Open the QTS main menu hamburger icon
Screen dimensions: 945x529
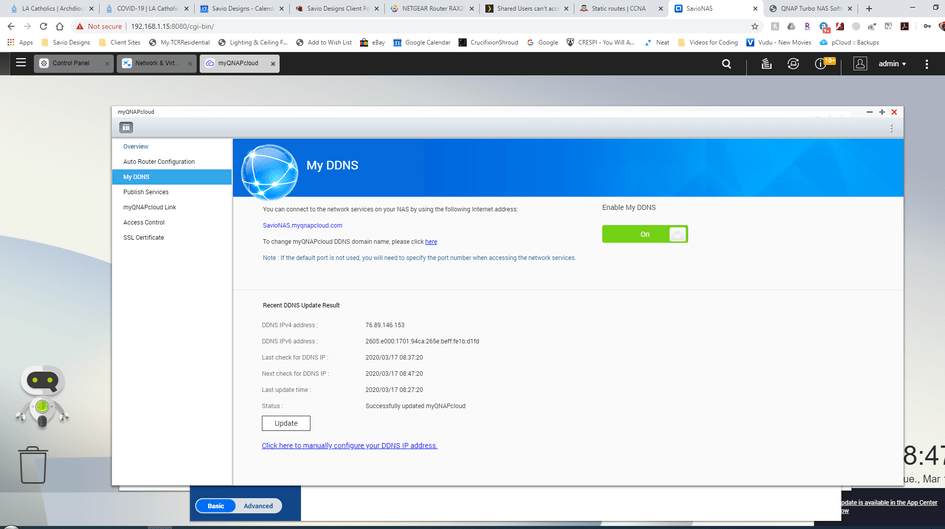(21, 63)
